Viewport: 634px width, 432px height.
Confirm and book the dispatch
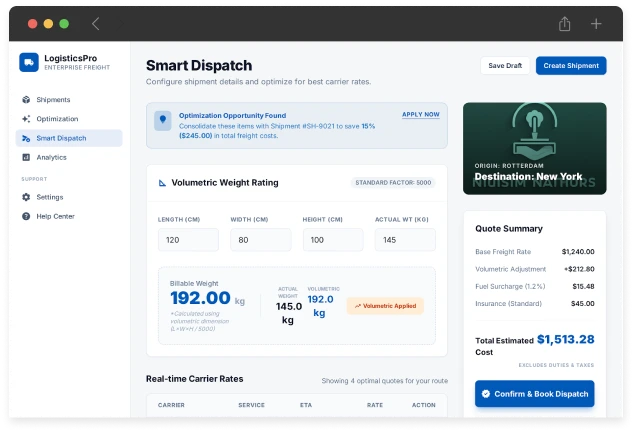[534, 394]
